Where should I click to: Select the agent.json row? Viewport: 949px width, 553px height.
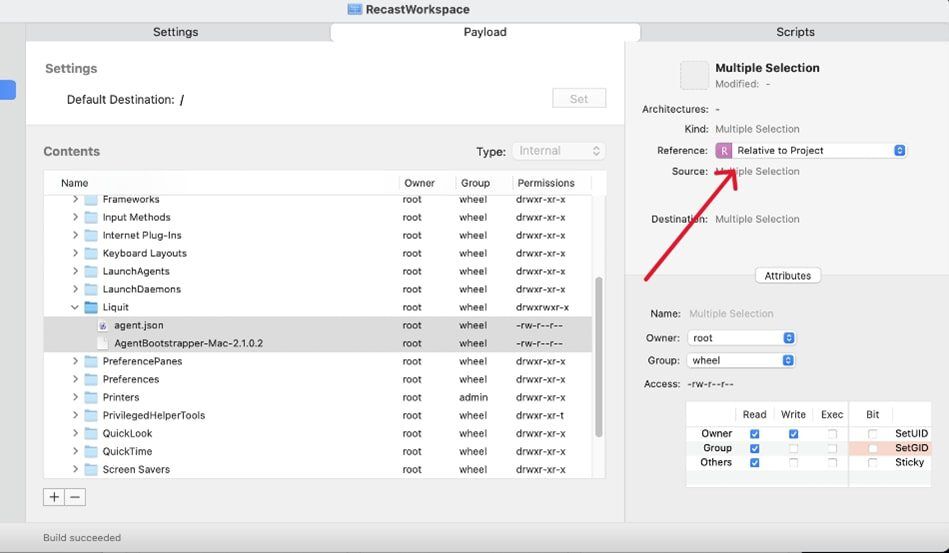318,326
